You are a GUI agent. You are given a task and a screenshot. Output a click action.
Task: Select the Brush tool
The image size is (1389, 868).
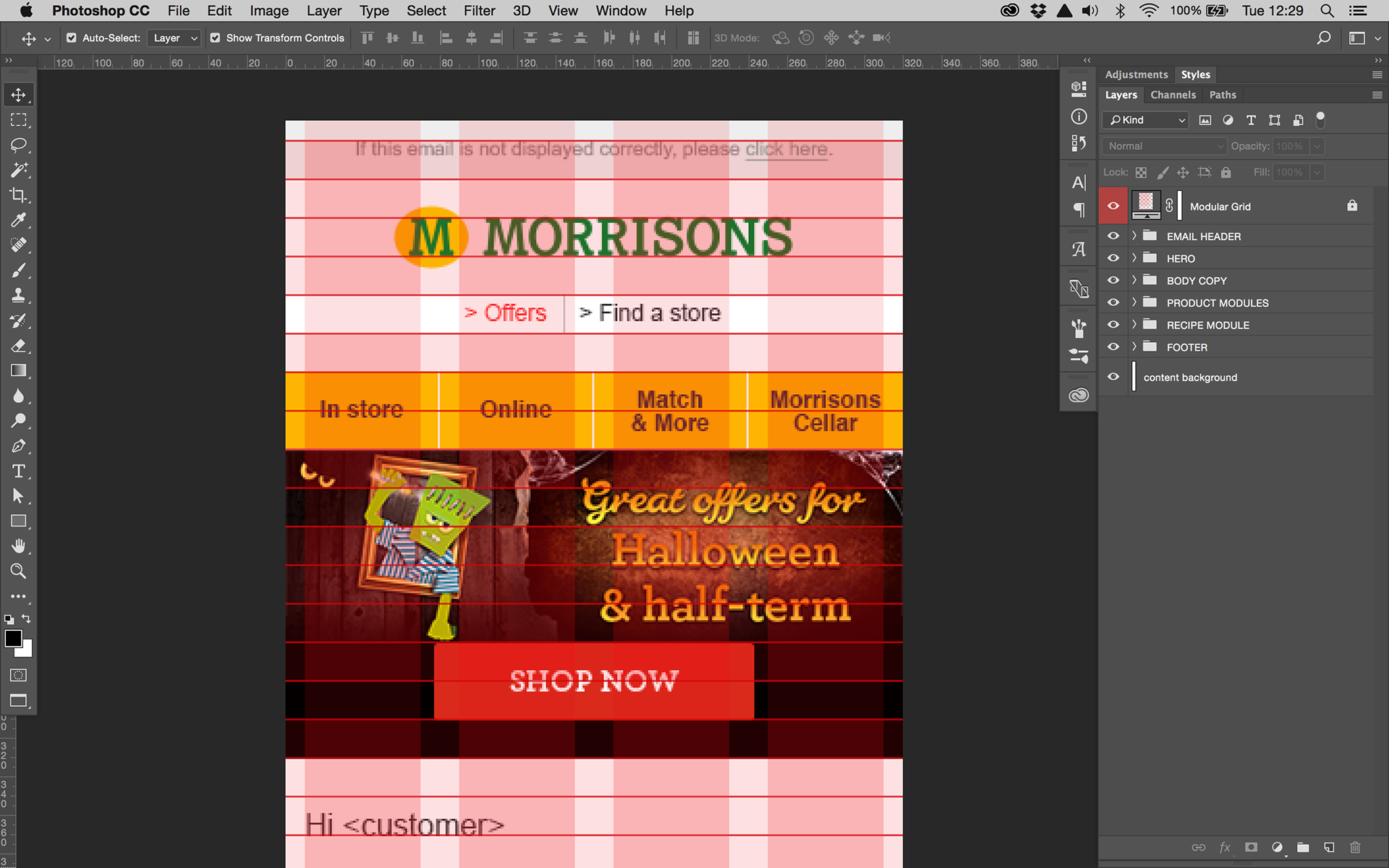(19, 271)
